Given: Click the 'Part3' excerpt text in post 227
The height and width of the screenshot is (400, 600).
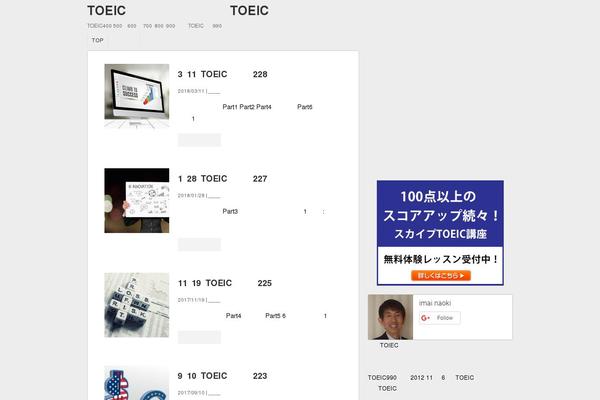Looking at the screenshot, I should click(x=230, y=211).
